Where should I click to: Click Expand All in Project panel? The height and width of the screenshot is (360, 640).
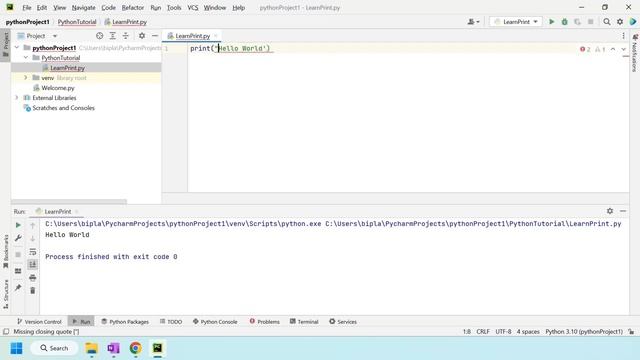[113, 36]
